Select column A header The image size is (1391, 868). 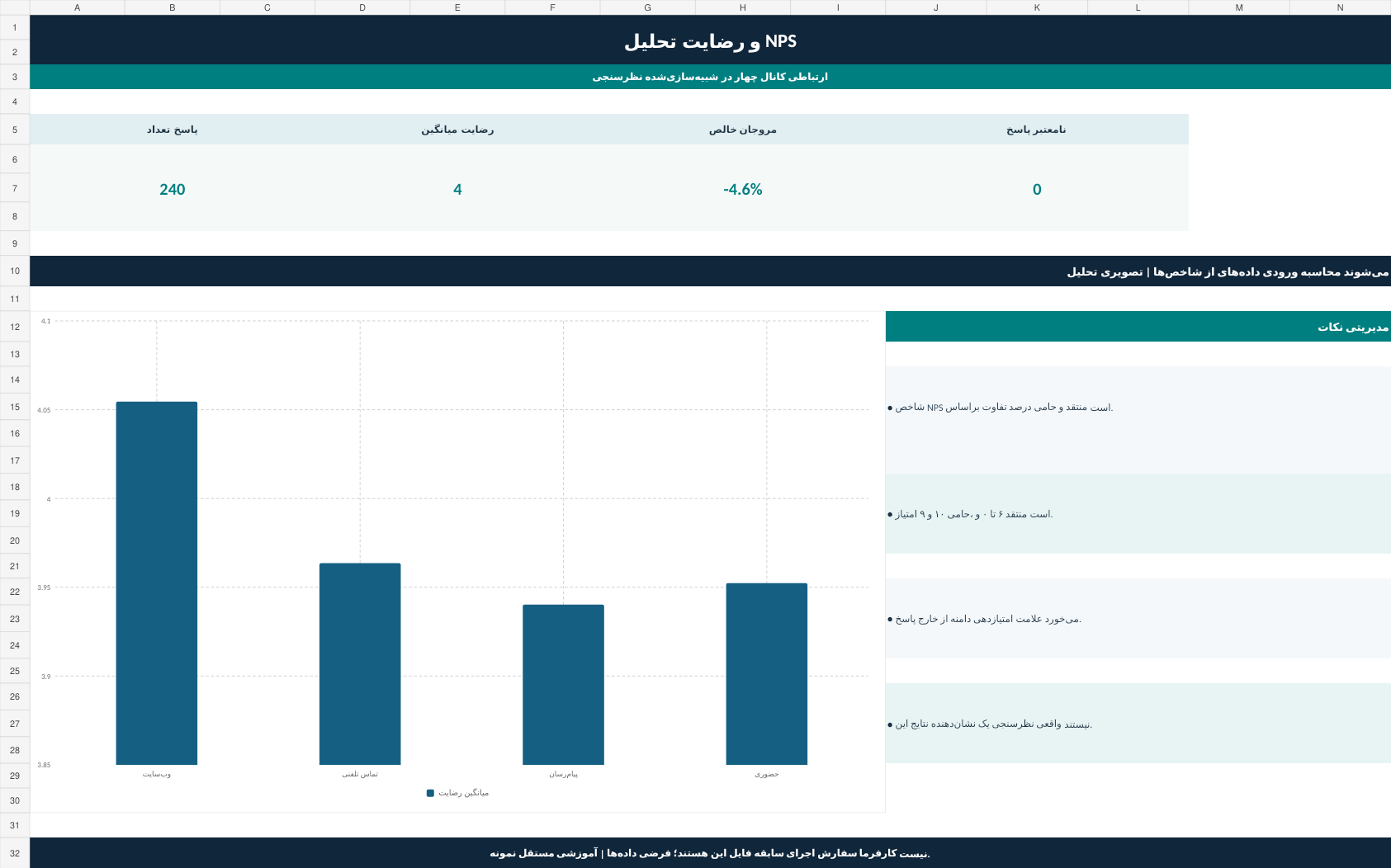(x=77, y=7)
